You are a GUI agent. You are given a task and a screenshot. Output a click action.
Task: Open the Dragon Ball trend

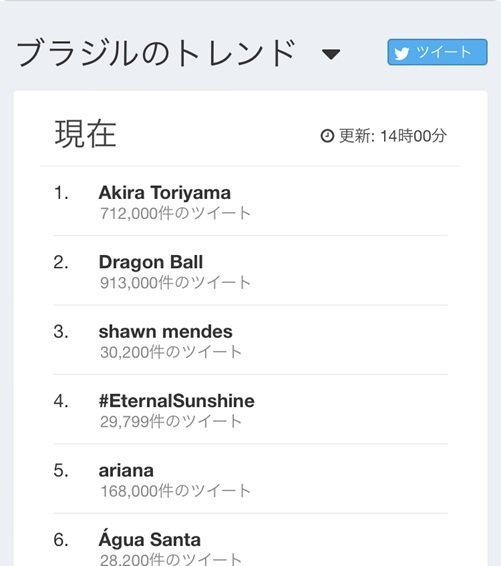pyautogui.click(x=151, y=262)
